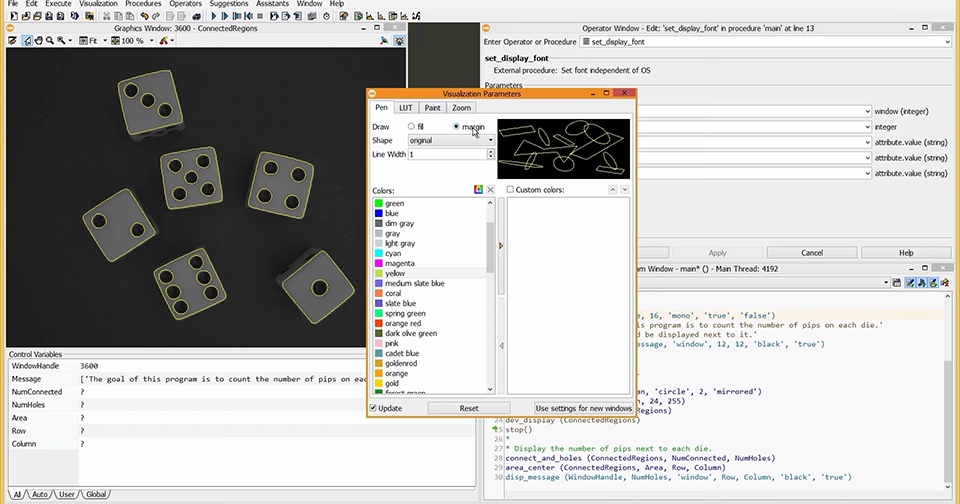The image size is (960, 504).
Task: Click the 3D plot mode icon in Graphics Window
Action: (x=384, y=40)
